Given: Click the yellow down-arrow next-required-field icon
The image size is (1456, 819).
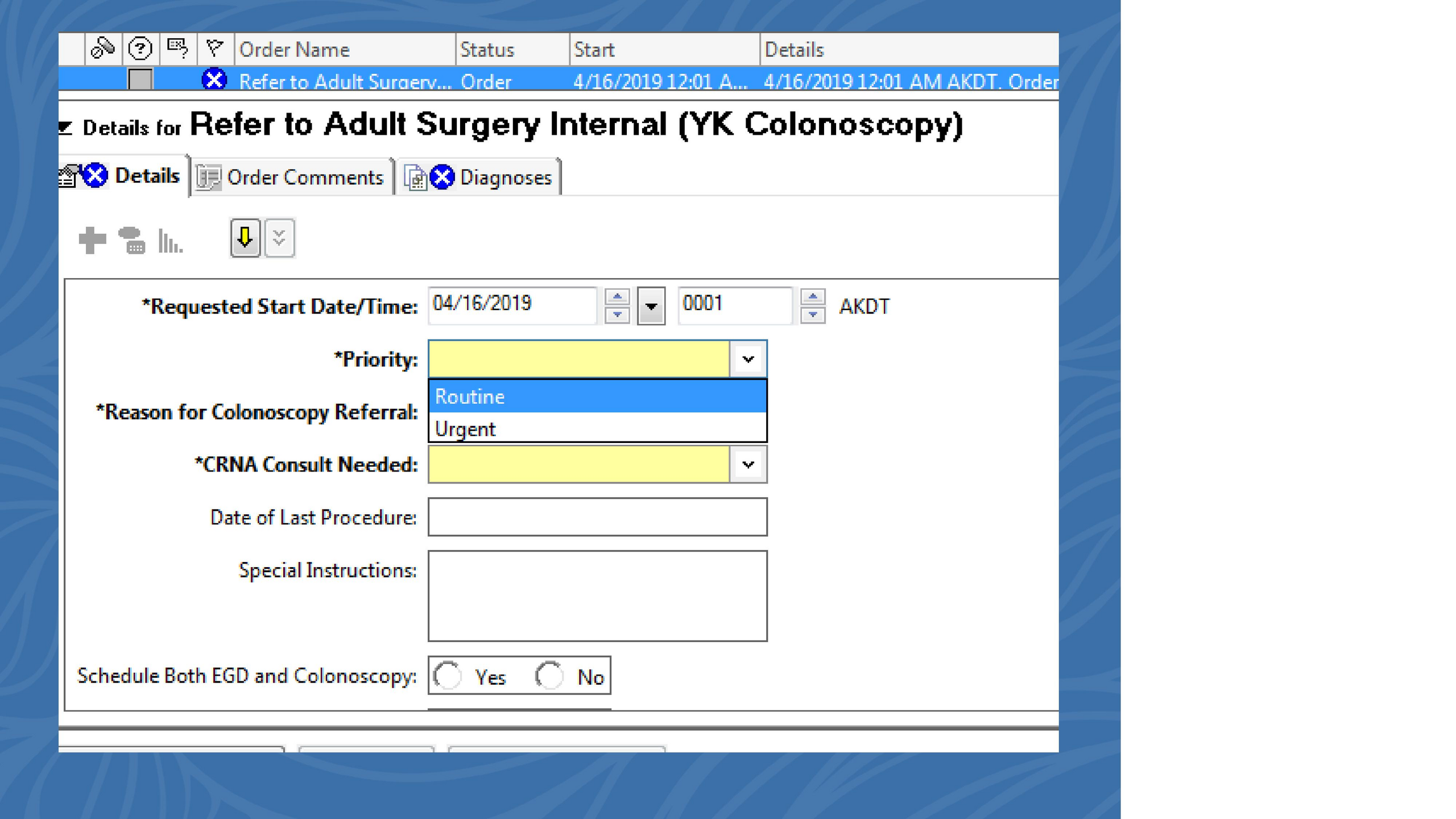Looking at the screenshot, I should [245, 238].
